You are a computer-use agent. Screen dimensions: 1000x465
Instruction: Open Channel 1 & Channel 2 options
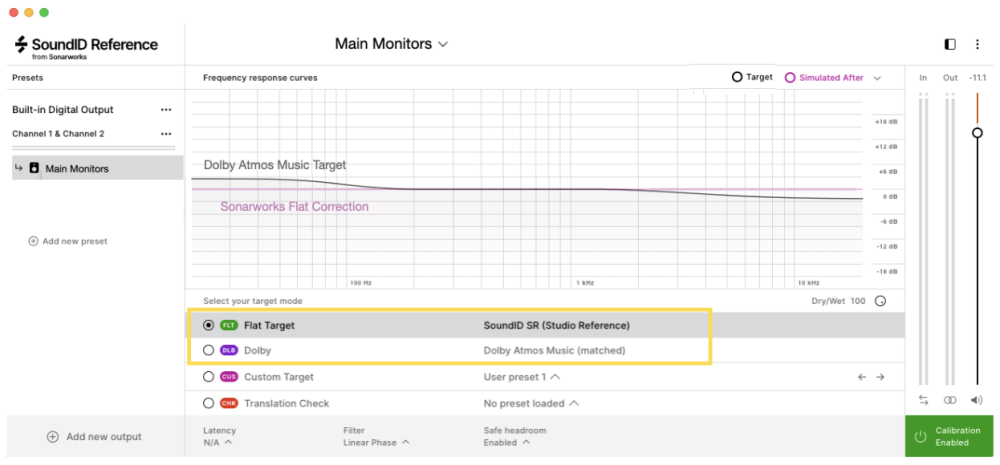pyautogui.click(x=166, y=134)
